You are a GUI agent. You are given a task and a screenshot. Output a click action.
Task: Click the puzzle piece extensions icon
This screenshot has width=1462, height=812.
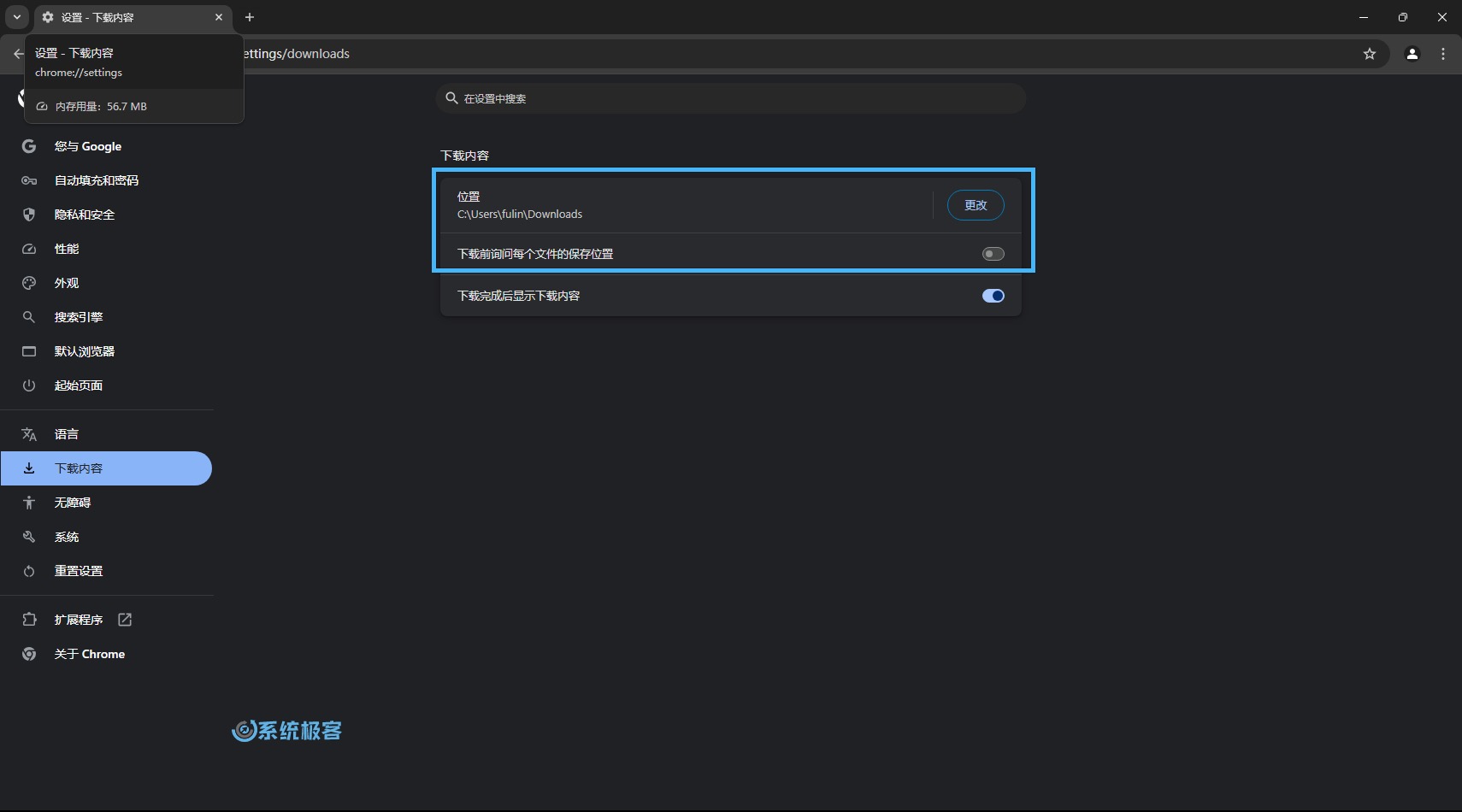pos(29,620)
